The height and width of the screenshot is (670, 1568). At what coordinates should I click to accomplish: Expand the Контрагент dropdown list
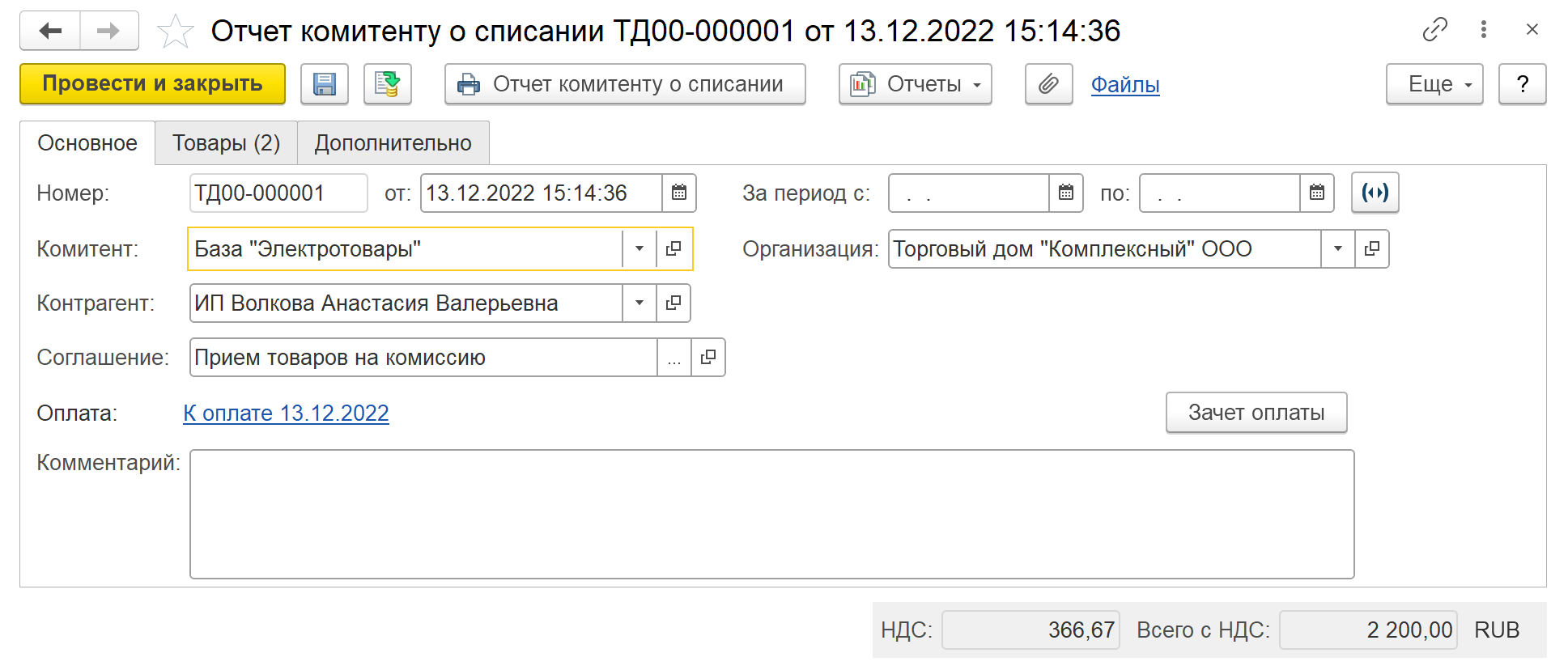(640, 303)
